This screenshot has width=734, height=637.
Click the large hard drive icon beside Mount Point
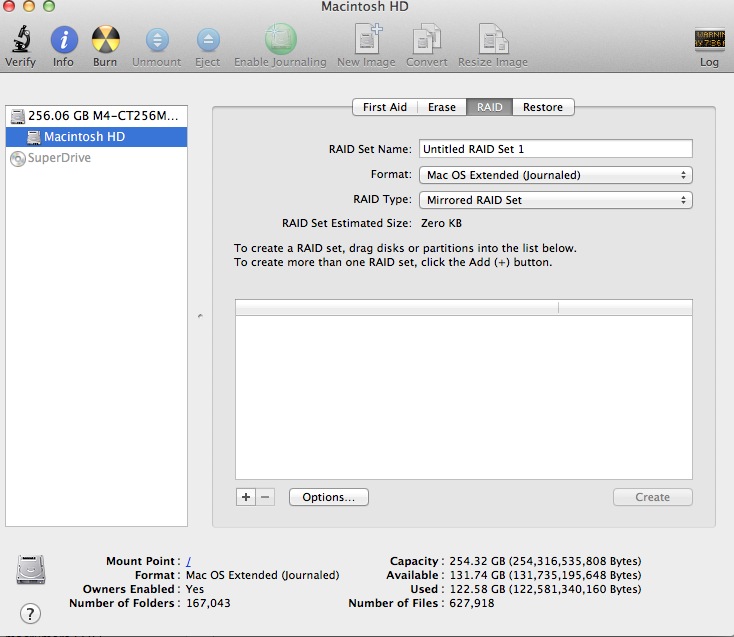click(31, 569)
